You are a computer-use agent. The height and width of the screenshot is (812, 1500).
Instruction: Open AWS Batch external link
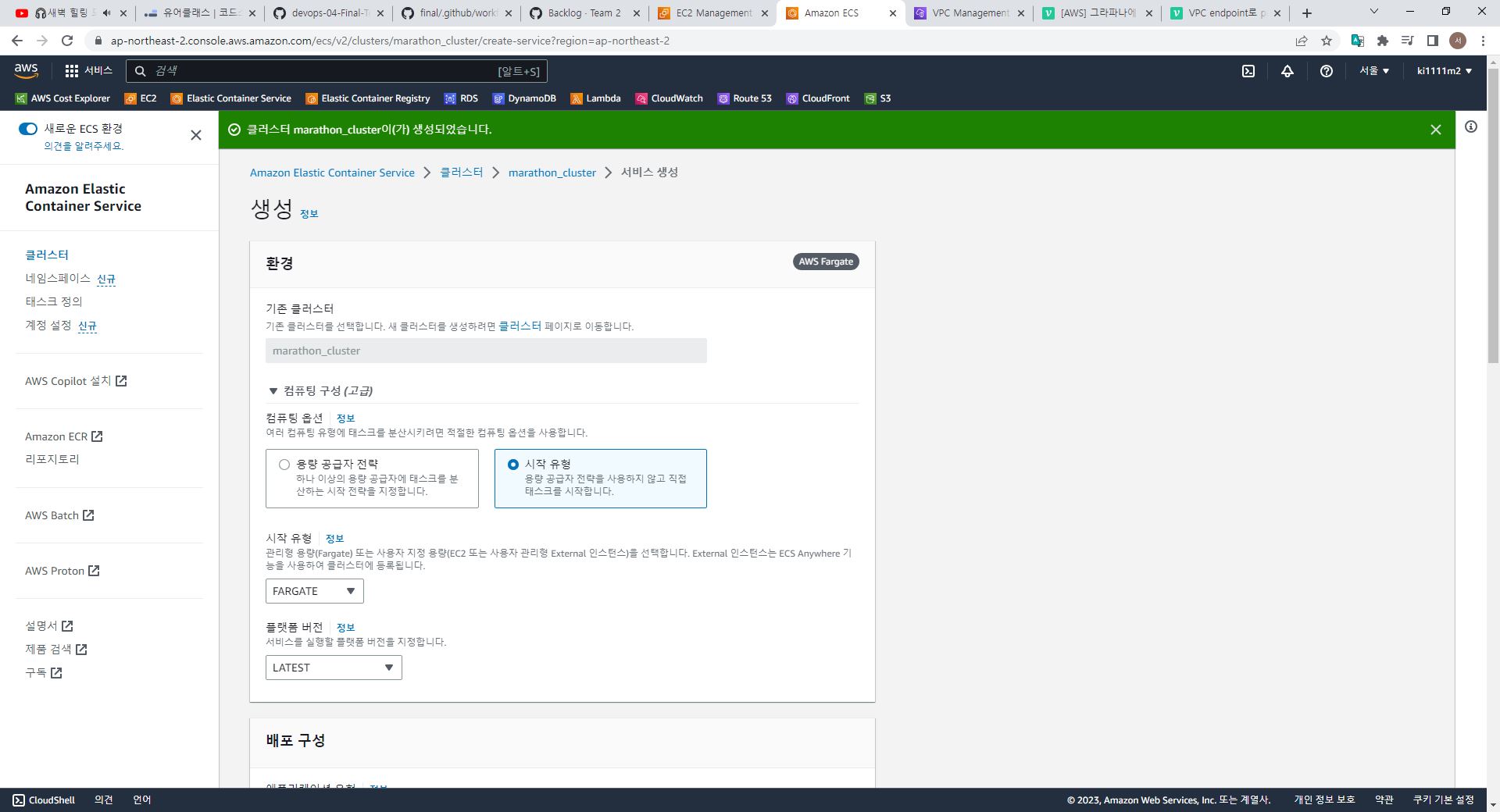point(59,515)
